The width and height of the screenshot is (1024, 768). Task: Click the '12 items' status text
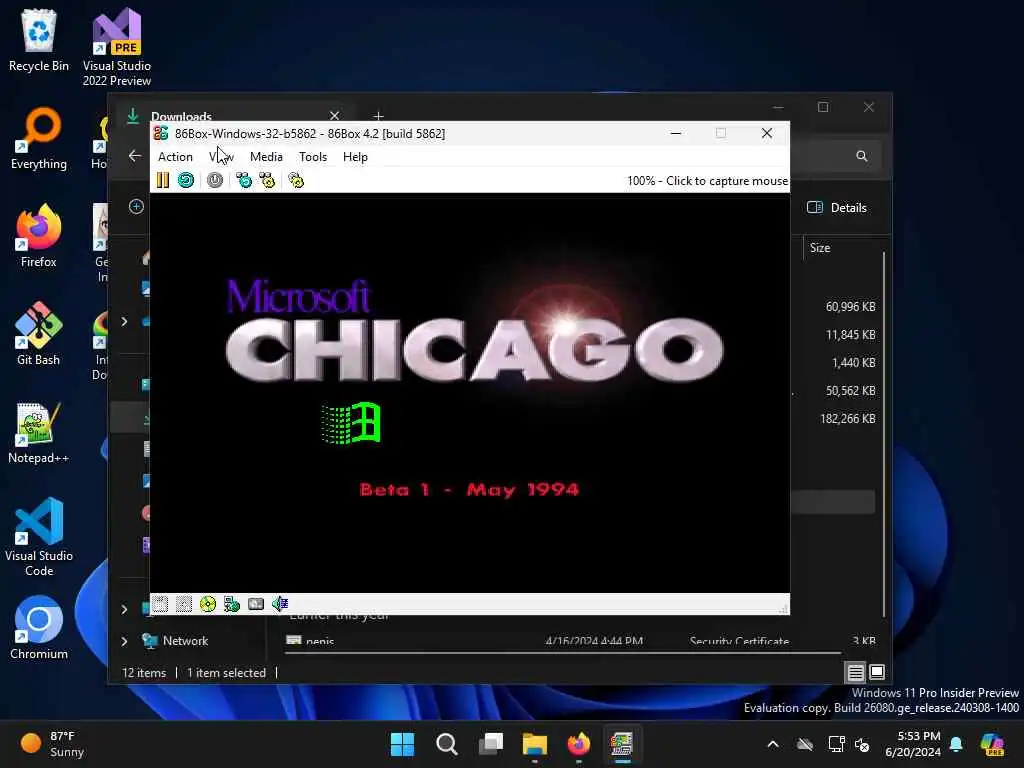pyautogui.click(x=144, y=673)
